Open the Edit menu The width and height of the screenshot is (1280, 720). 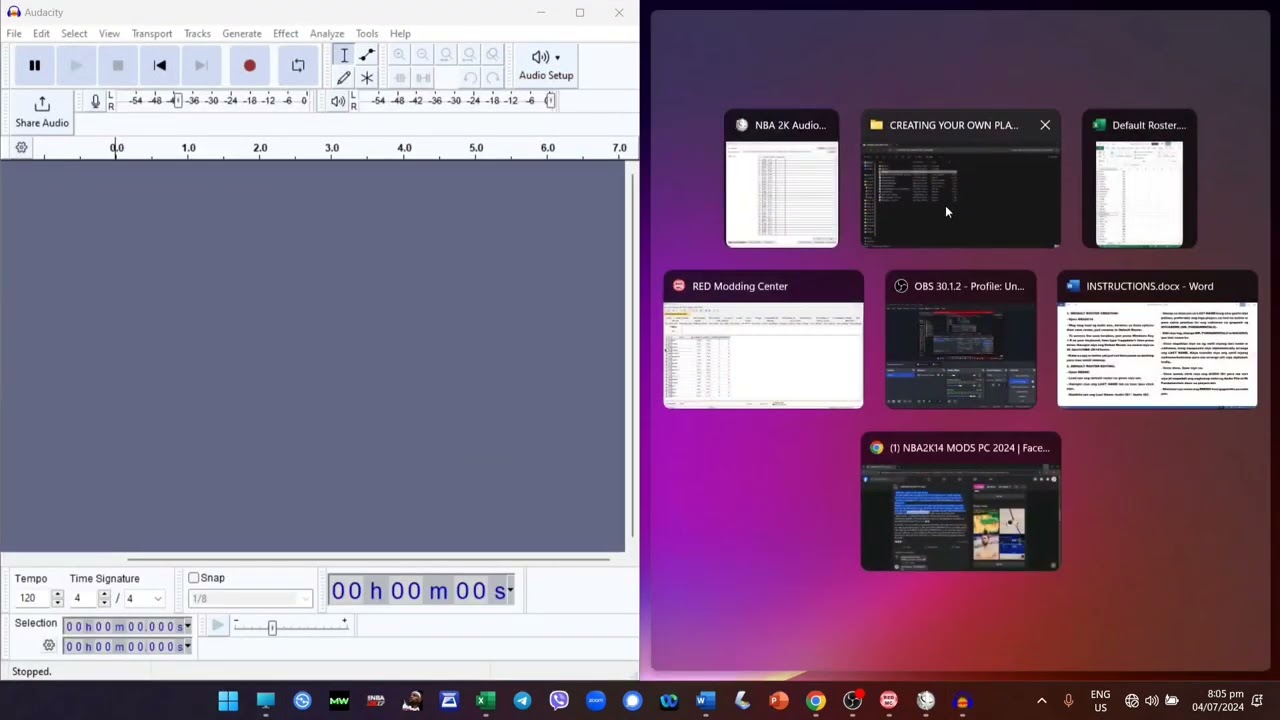coord(41,34)
